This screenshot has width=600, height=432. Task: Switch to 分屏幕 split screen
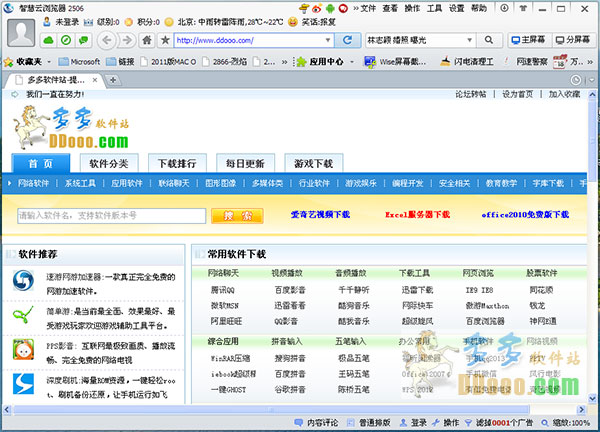click(573, 40)
